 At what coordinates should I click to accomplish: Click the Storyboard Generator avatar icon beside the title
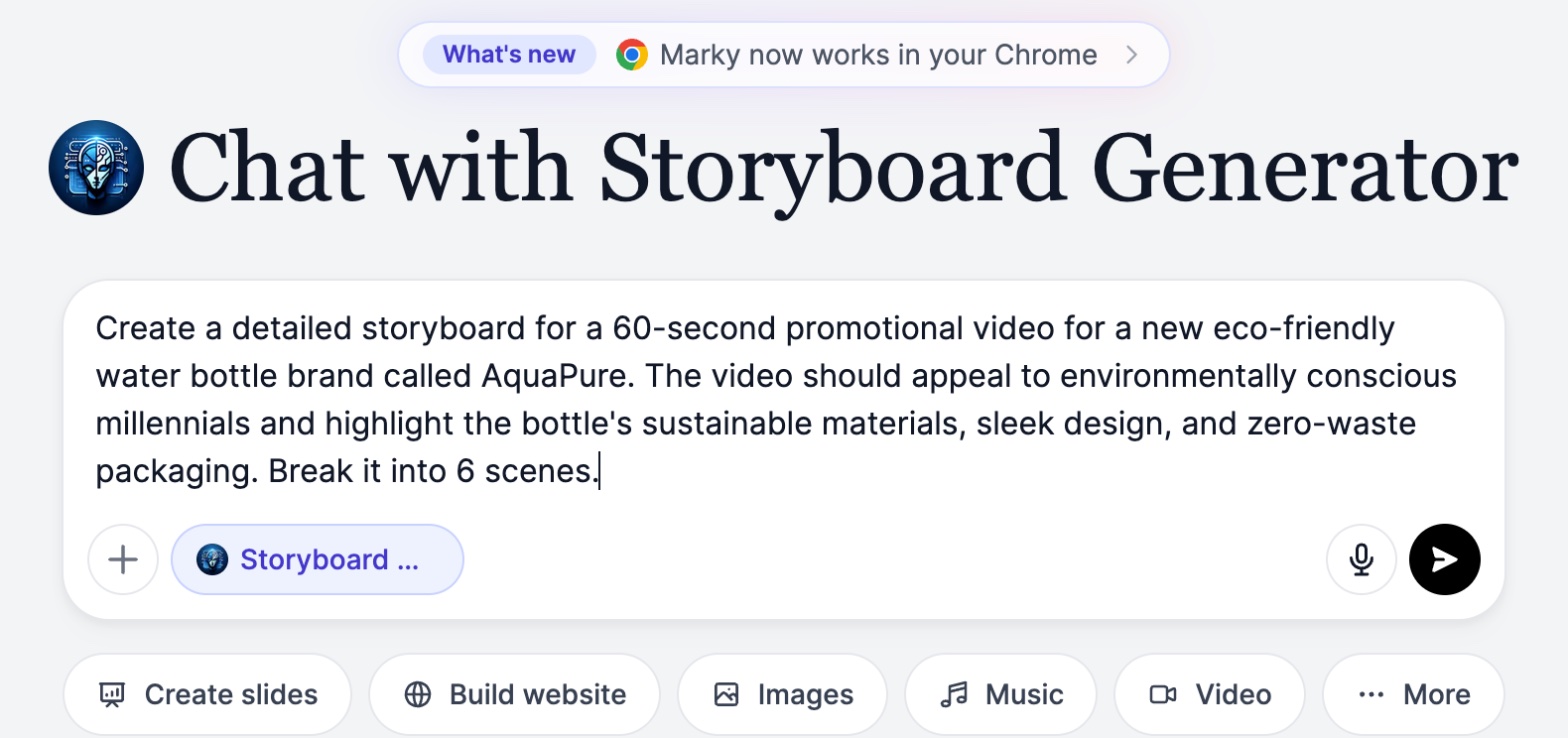pyautogui.click(x=96, y=167)
